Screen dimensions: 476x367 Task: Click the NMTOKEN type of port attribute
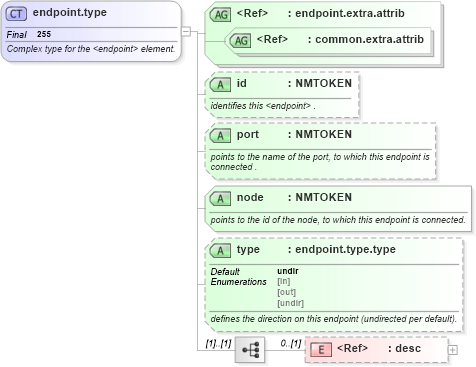point(324,134)
